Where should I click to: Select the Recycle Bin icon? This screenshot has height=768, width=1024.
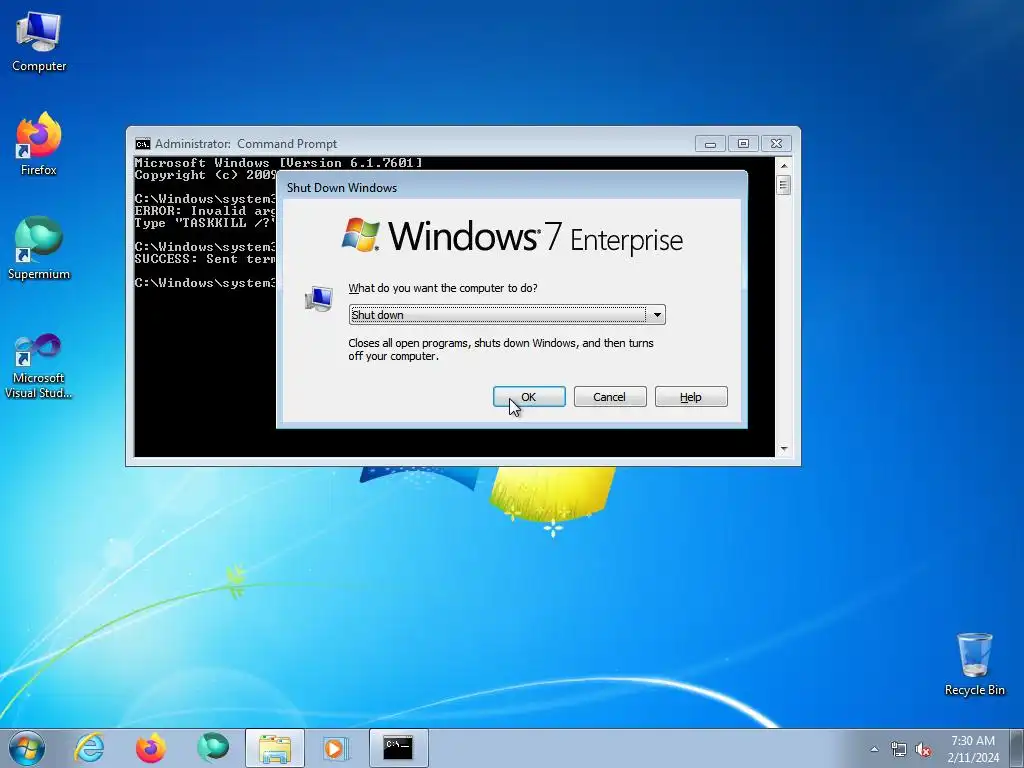pos(974,664)
